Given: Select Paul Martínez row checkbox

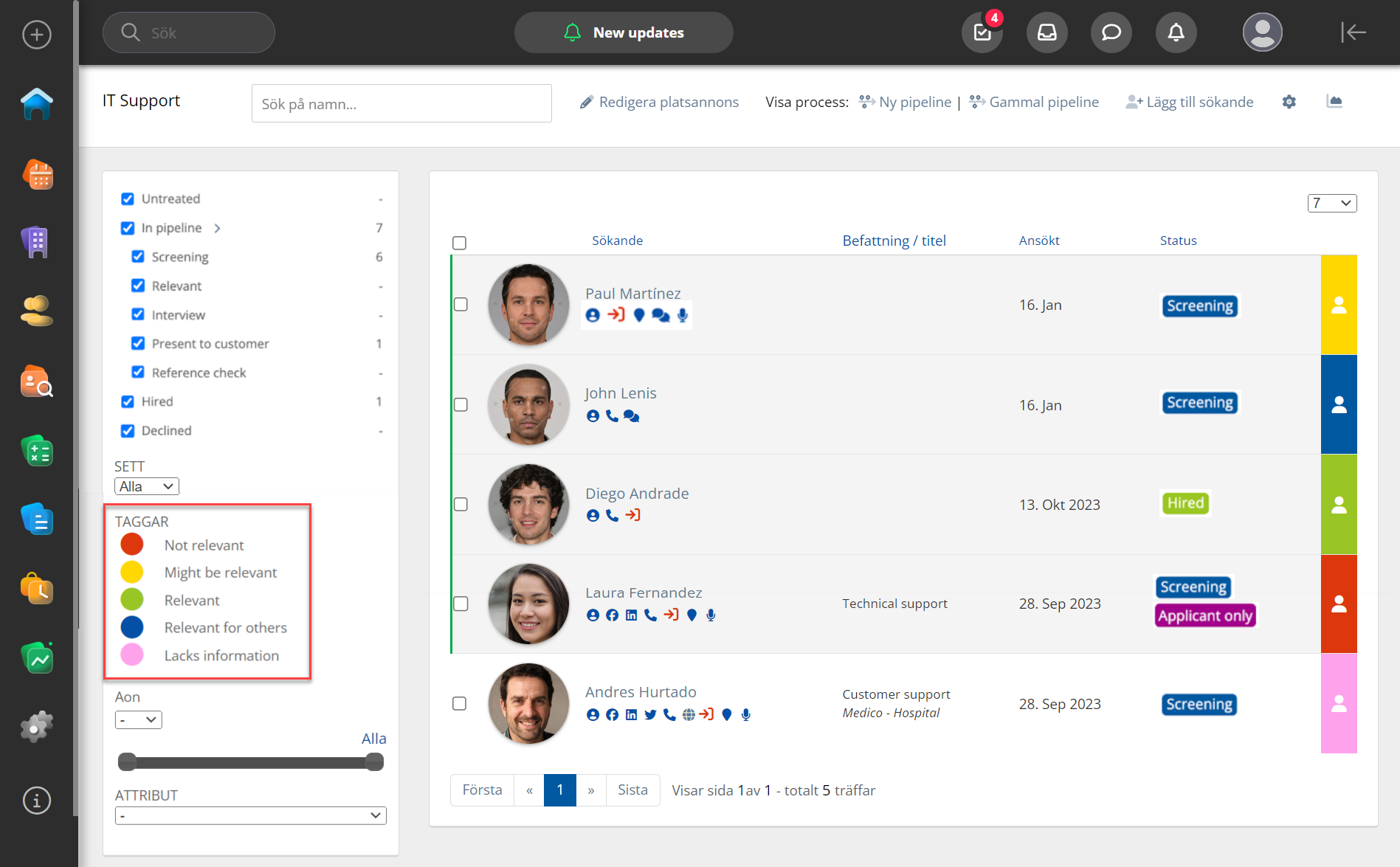Looking at the screenshot, I should pos(461,305).
